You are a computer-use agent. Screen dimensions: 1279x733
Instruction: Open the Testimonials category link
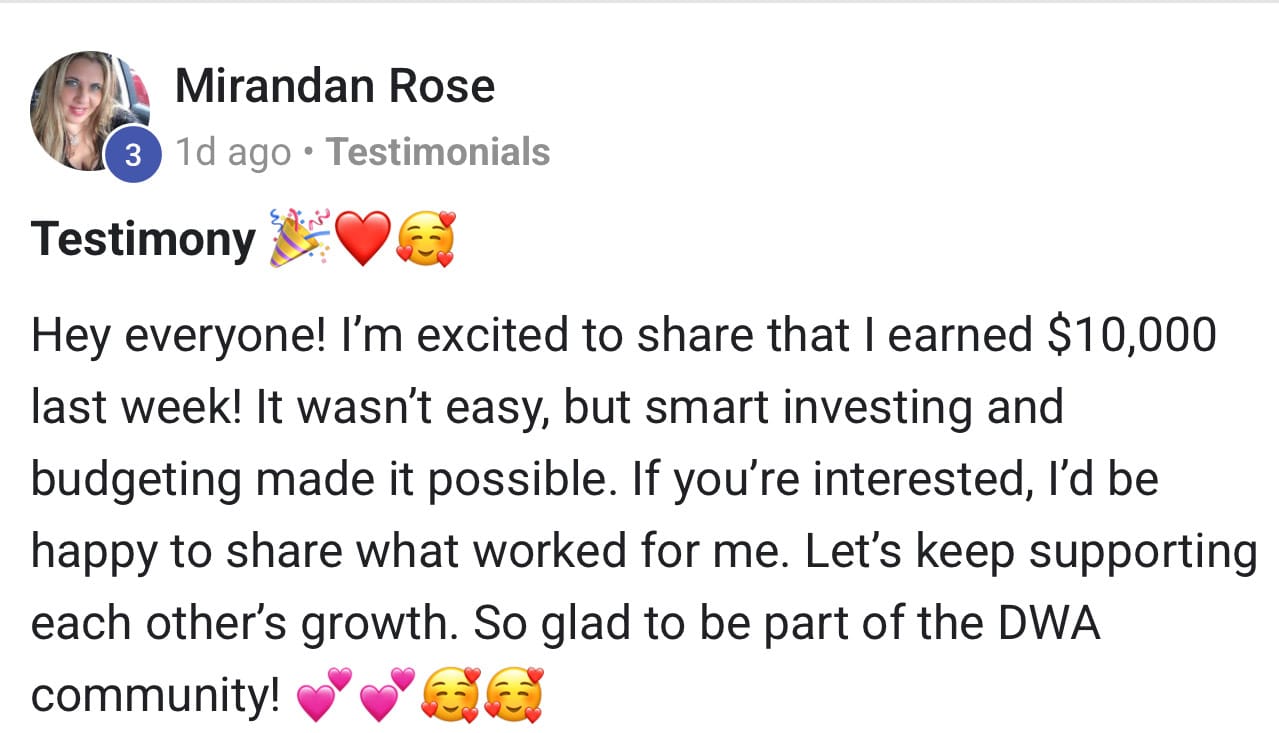tap(438, 152)
